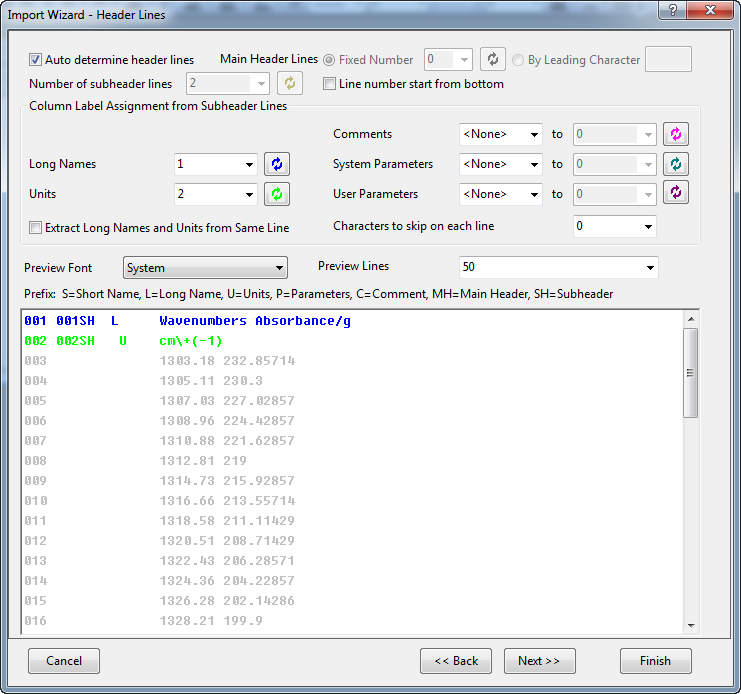The image size is (741, 694).
Task: Click refresh icon next to subheader lines count
Action: point(290,84)
